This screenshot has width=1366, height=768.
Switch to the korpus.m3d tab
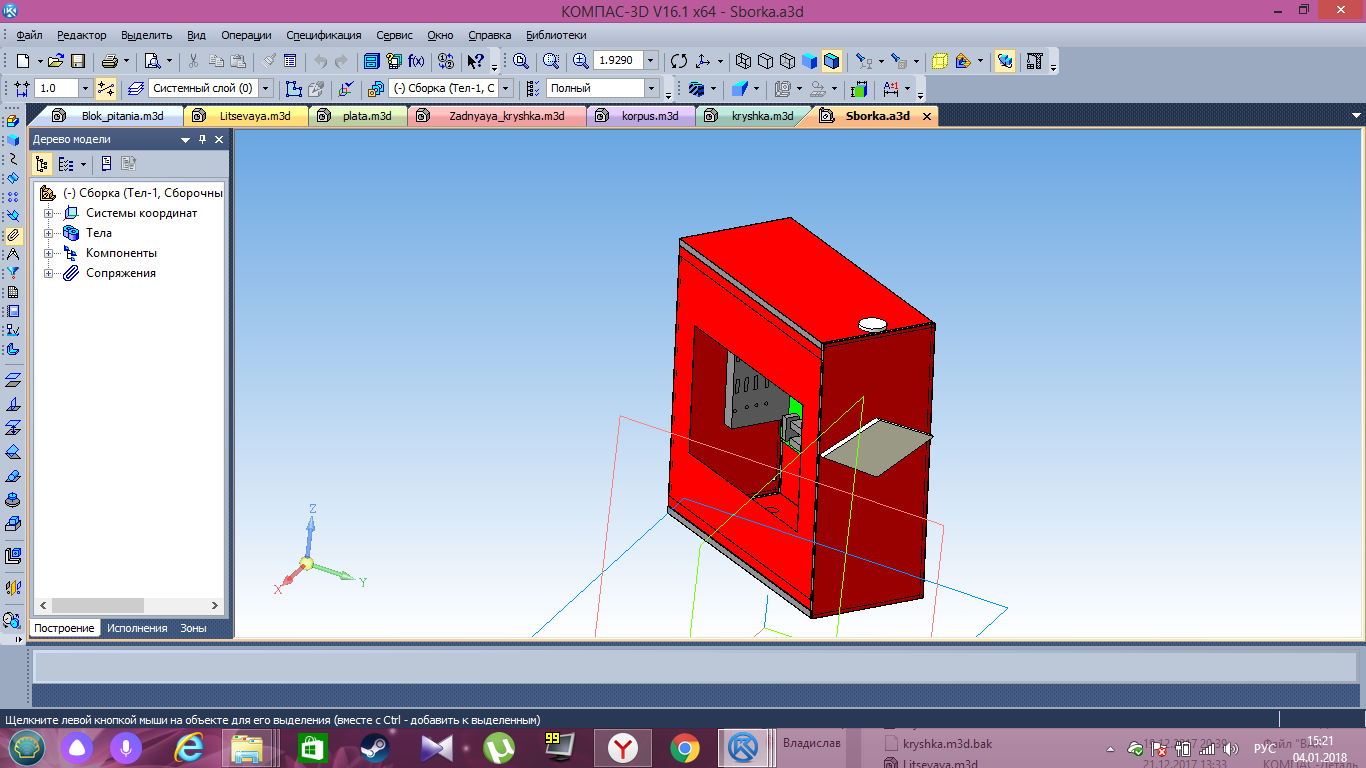pyautogui.click(x=649, y=116)
